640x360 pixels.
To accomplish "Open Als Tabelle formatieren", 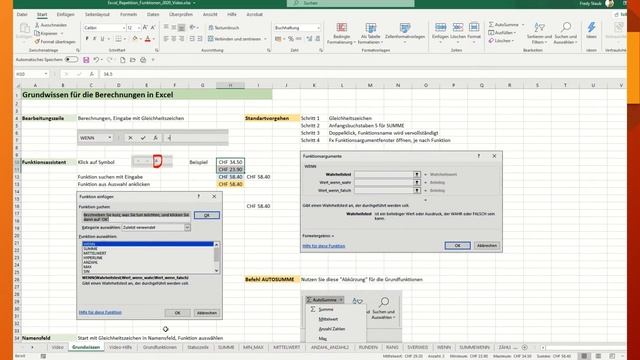I will [371, 33].
